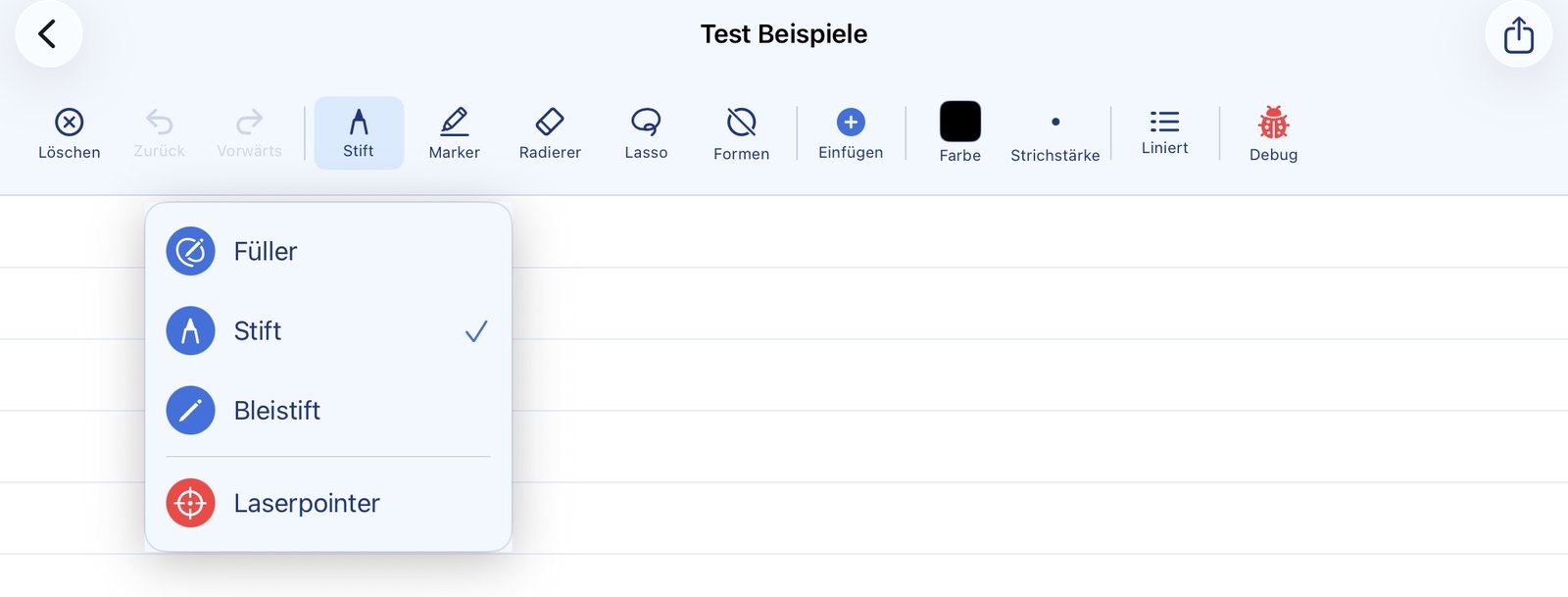
Task: Open the Strichstärke stroke width settings
Action: point(1055,132)
